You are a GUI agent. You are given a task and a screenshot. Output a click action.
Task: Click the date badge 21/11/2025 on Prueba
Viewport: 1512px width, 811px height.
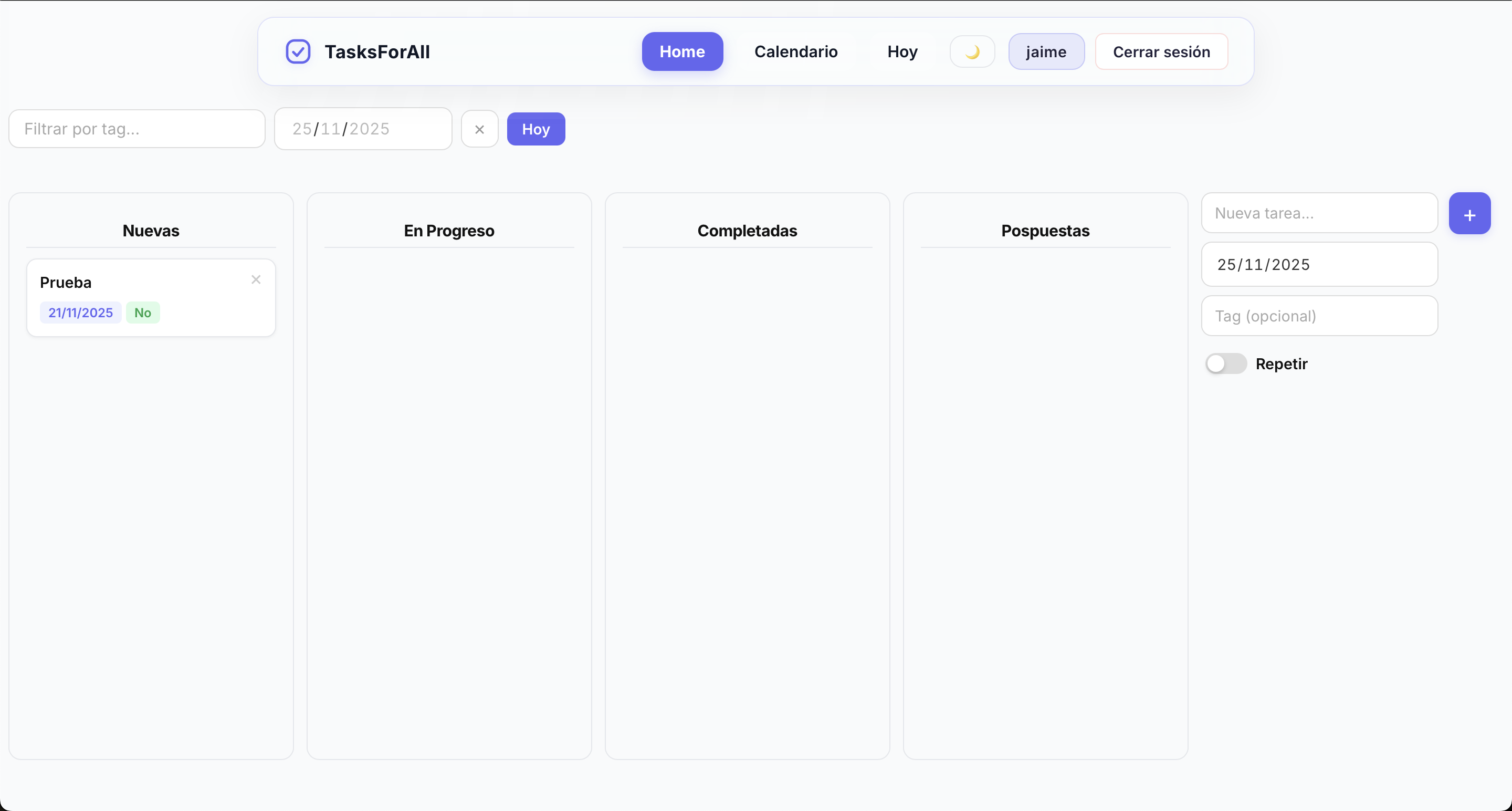pos(80,313)
